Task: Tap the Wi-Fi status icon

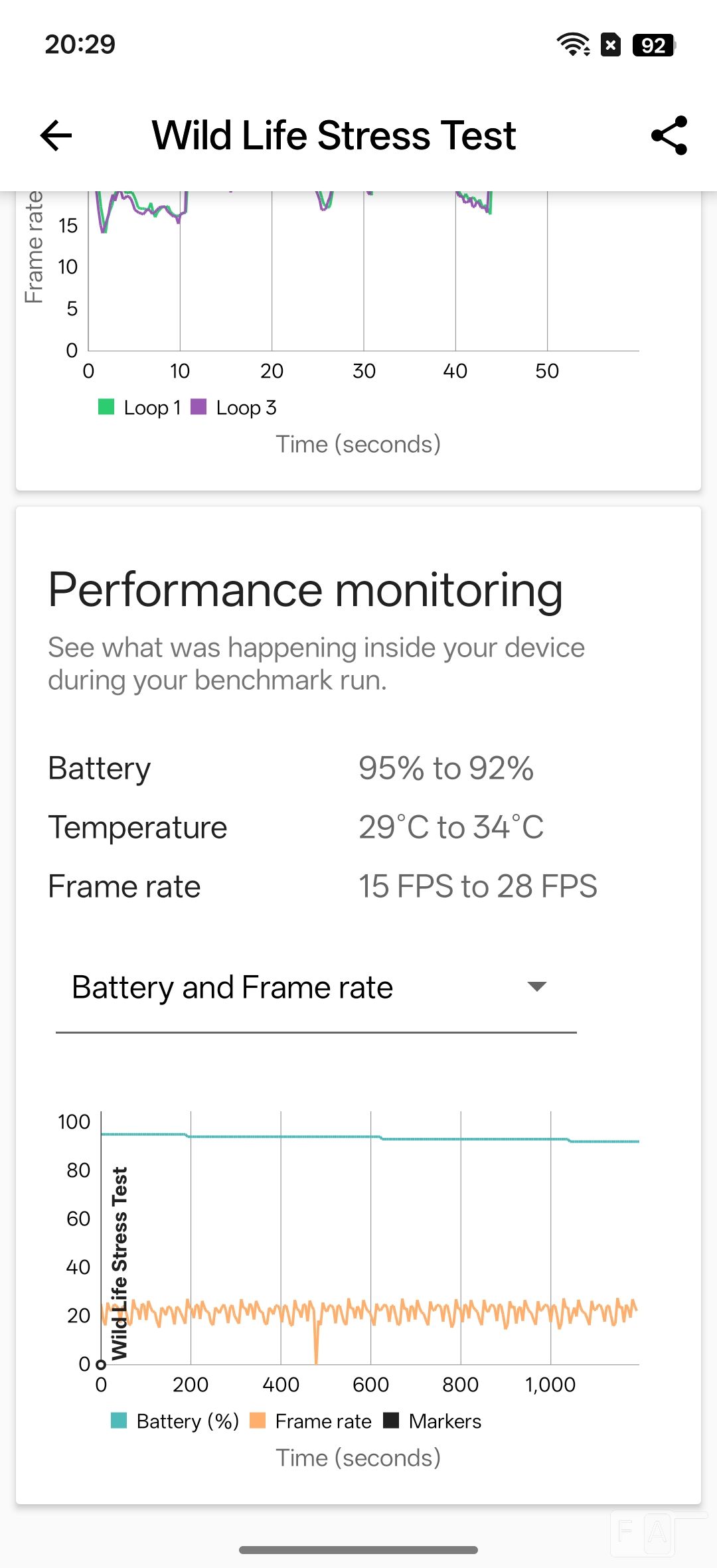Action: click(x=573, y=44)
